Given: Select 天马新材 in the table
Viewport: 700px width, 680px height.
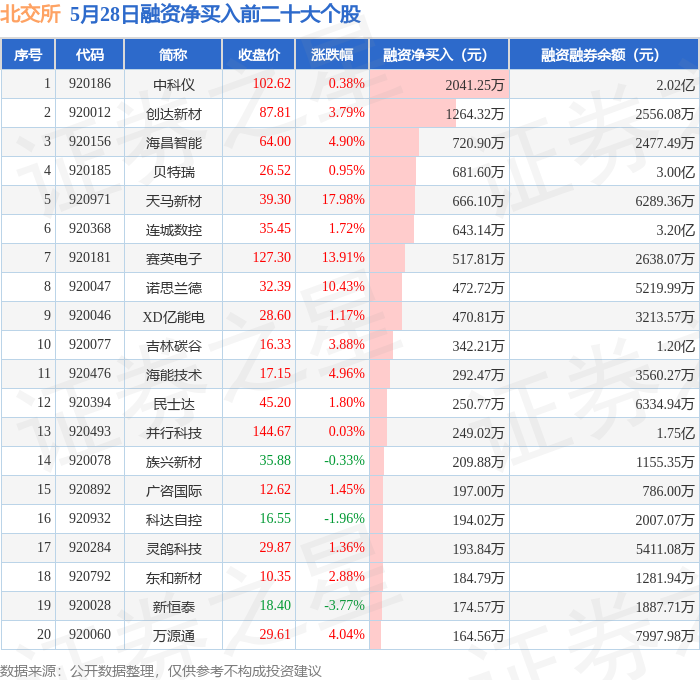Looking at the screenshot, I should (x=174, y=201).
